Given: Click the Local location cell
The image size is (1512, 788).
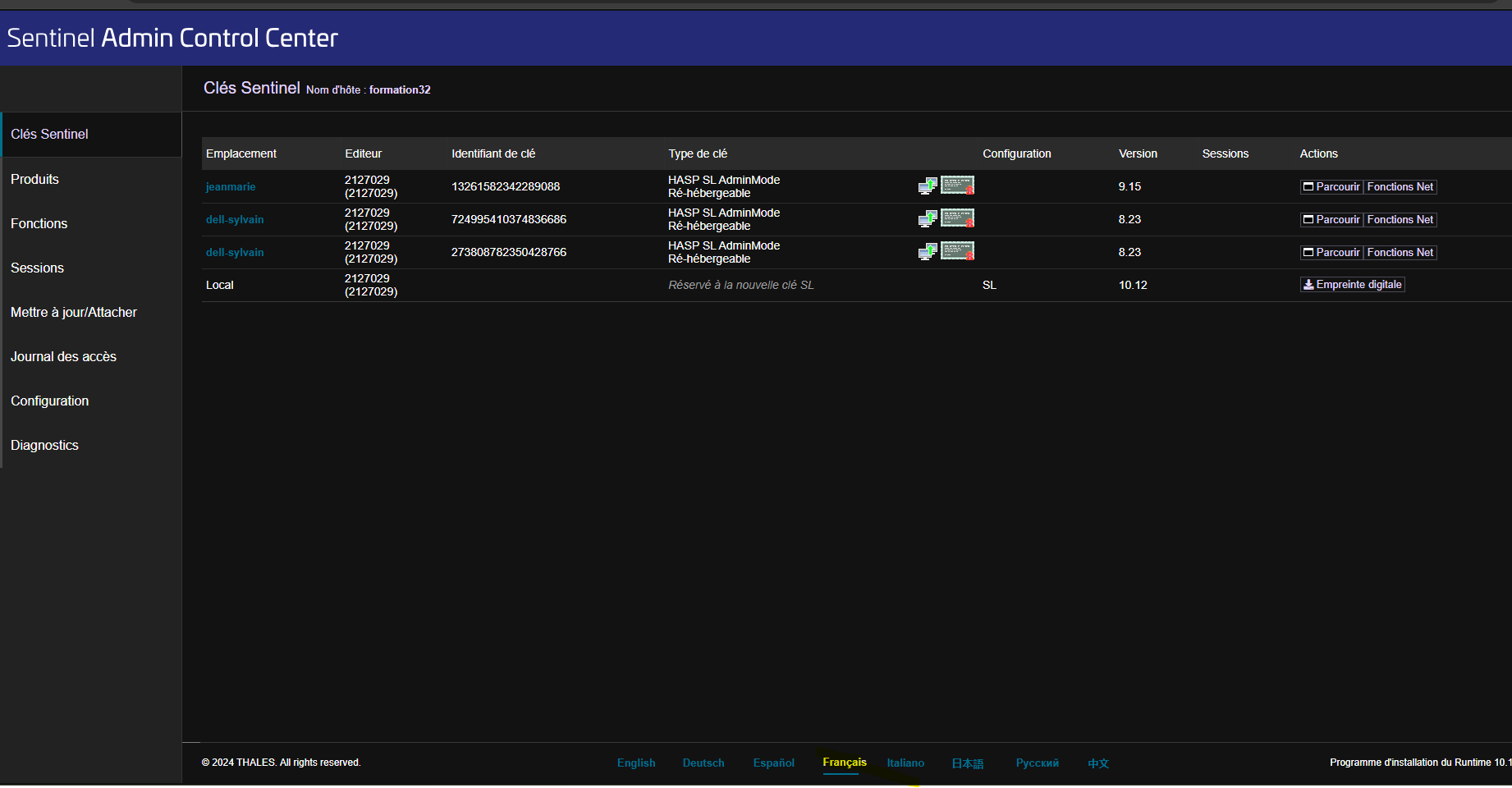Looking at the screenshot, I should pos(220,285).
